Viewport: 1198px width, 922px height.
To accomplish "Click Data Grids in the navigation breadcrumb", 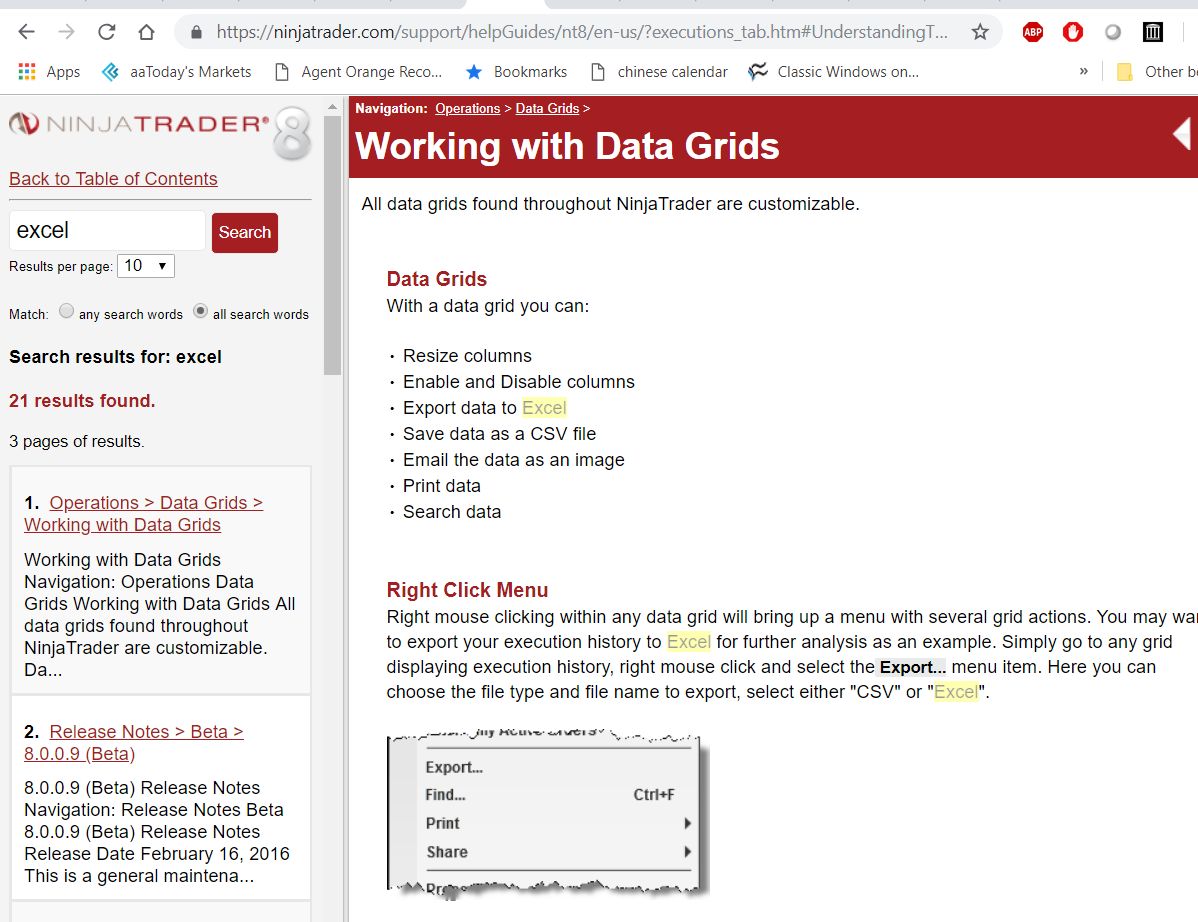I will tap(547, 108).
